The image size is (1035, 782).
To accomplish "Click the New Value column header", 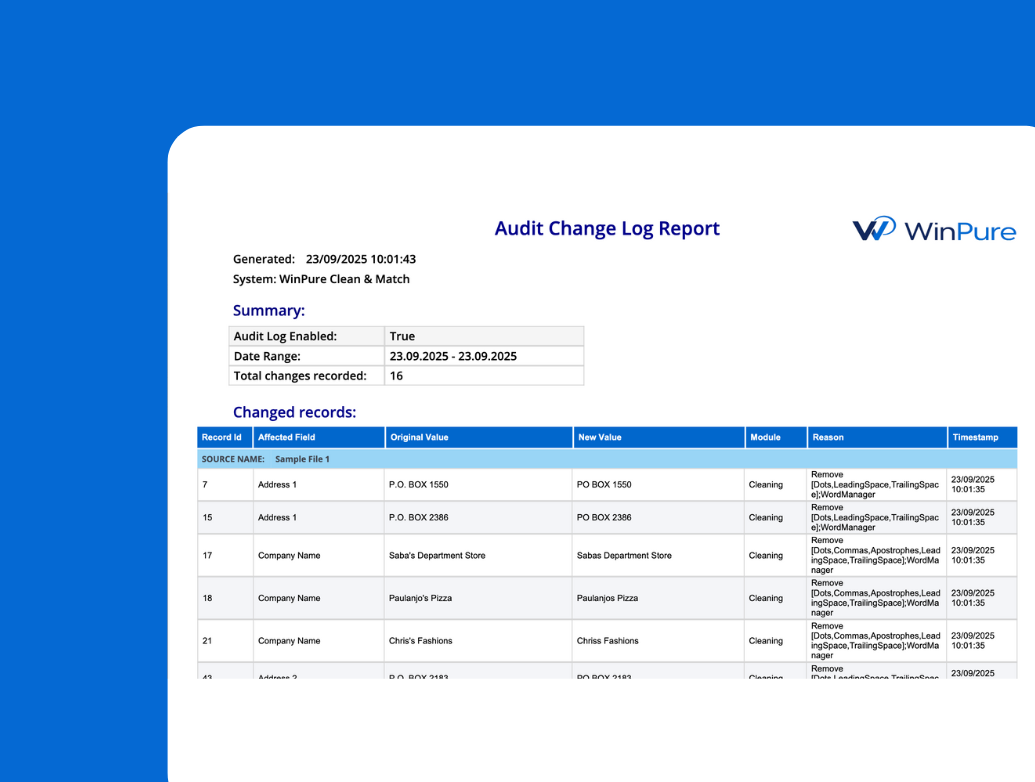I will 602,437.
